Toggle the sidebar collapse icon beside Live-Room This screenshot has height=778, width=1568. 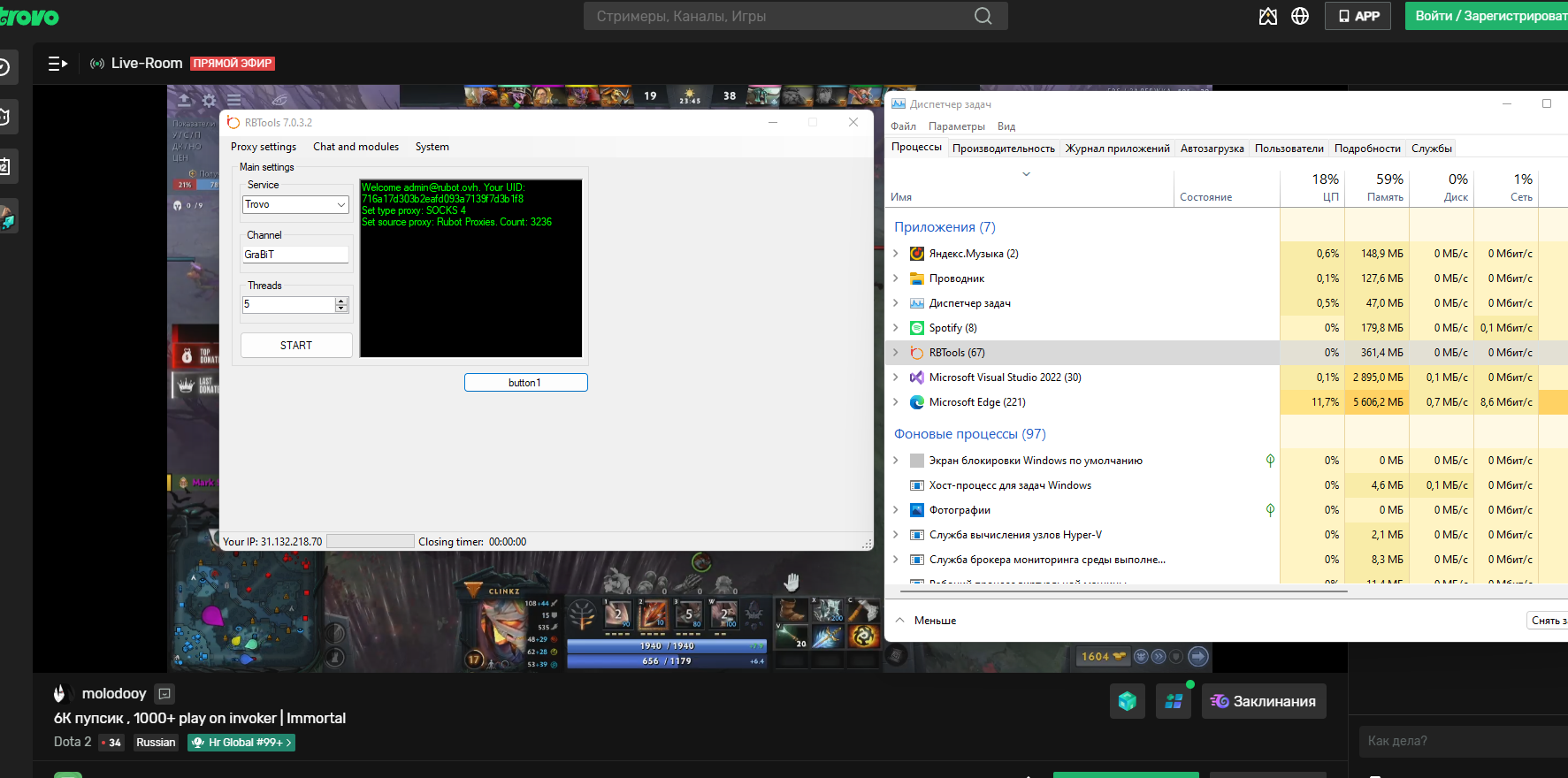57,64
